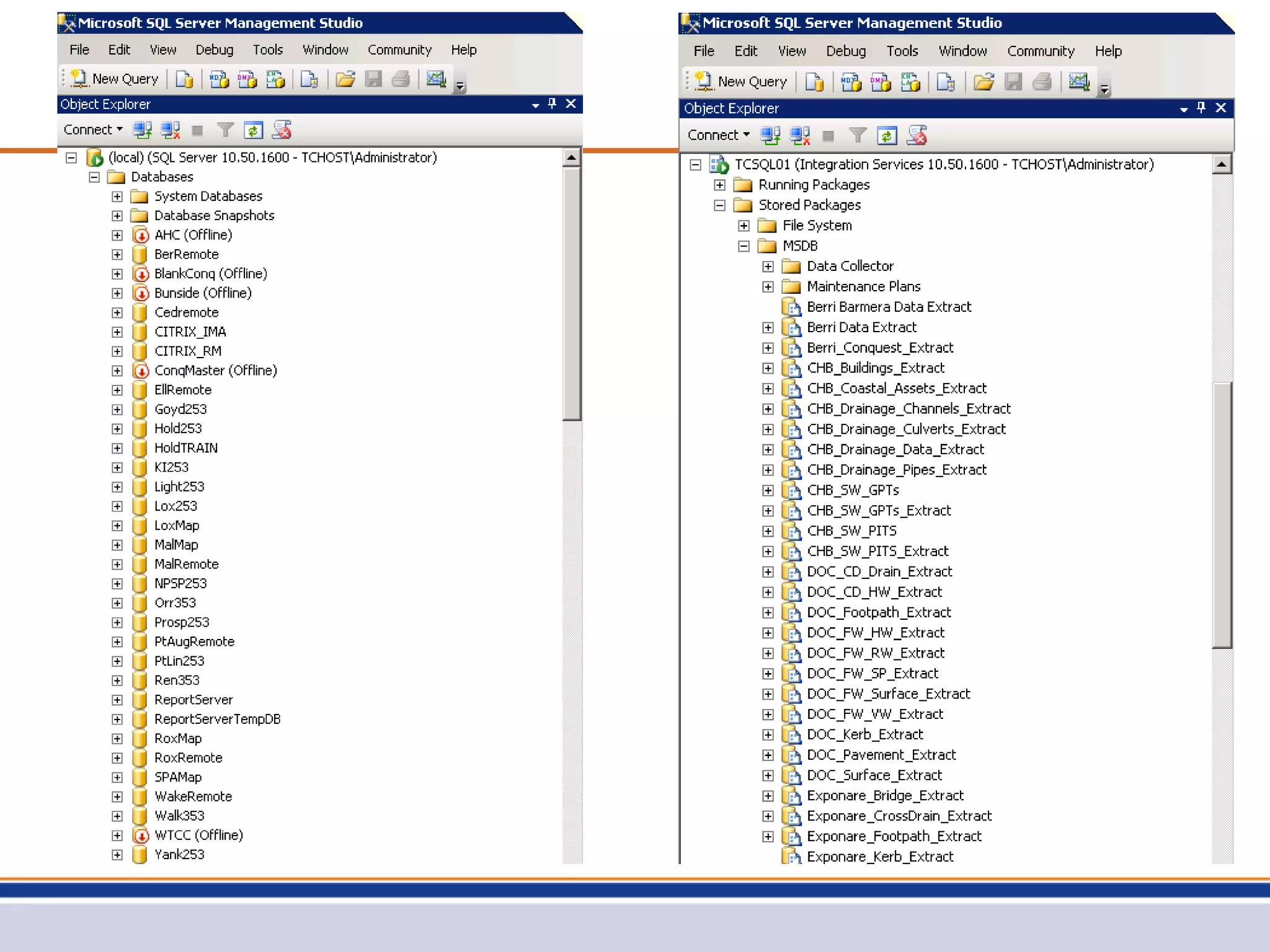The height and width of the screenshot is (952, 1270).
Task: Click Stop icon in left Object Explorer toolbar
Action: [197, 130]
